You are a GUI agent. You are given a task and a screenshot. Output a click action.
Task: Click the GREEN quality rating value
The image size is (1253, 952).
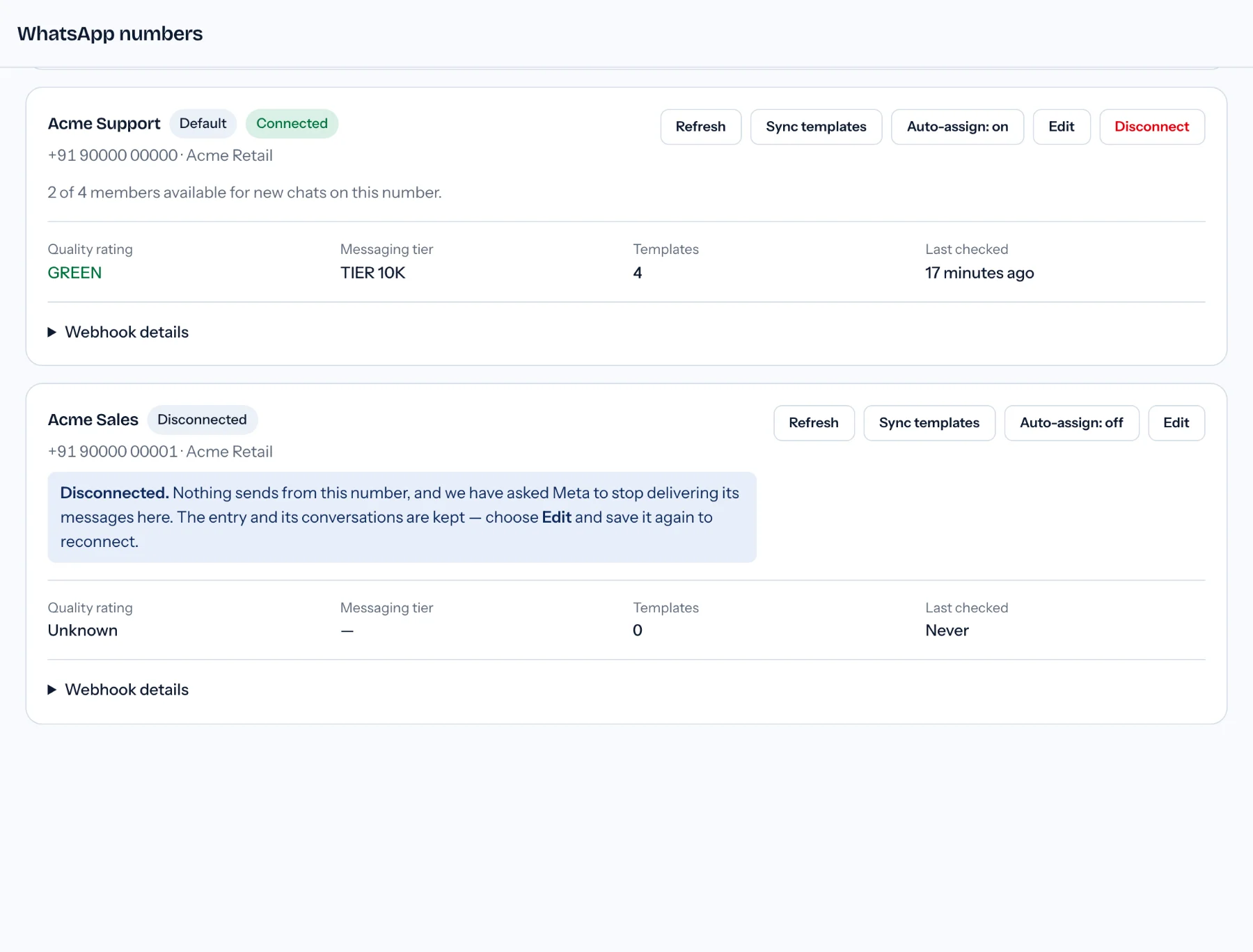pyautogui.click(x=74, y=273)
